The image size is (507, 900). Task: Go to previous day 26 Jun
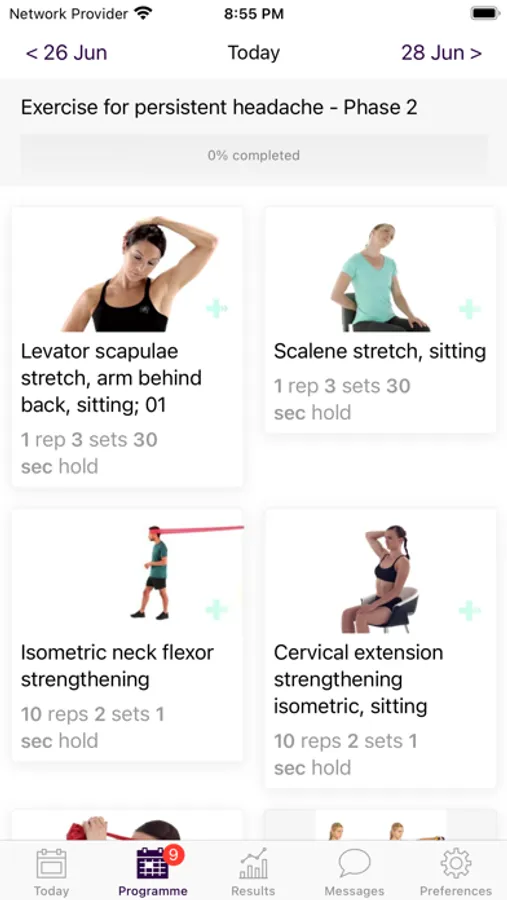(x=67, y=53)
